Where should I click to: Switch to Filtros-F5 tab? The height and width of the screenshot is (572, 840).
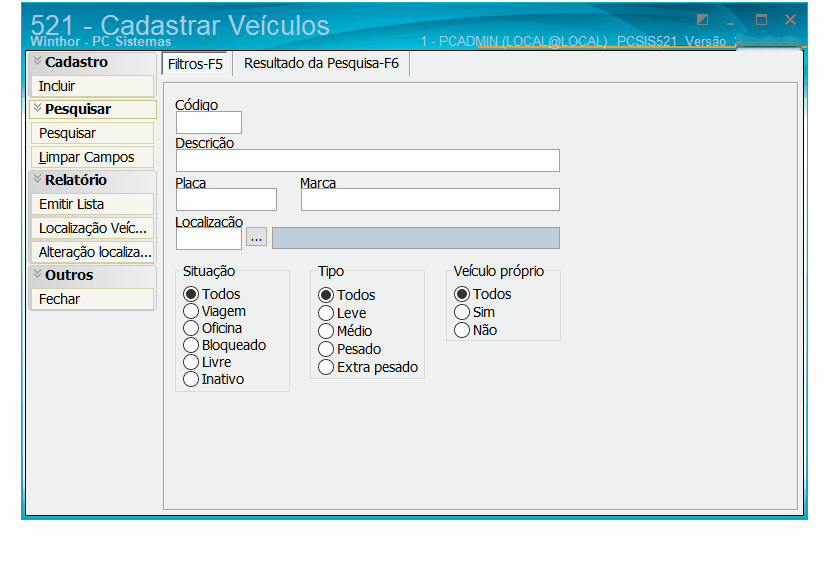pos(195,64)
